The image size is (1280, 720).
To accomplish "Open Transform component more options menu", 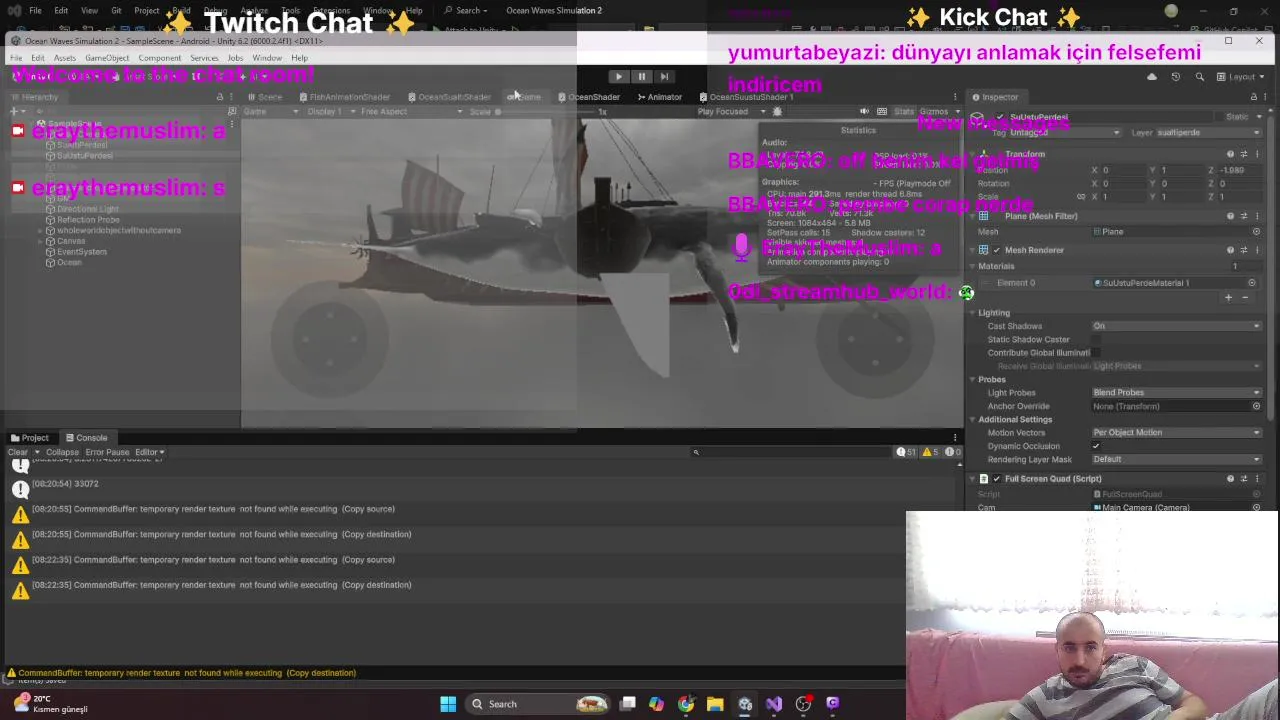I will click(1257, 154).
